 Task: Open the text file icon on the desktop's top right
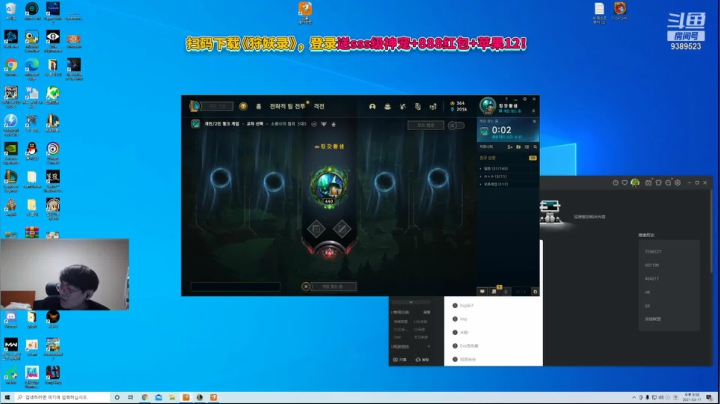pyautogui.click(x=599, y=13)
